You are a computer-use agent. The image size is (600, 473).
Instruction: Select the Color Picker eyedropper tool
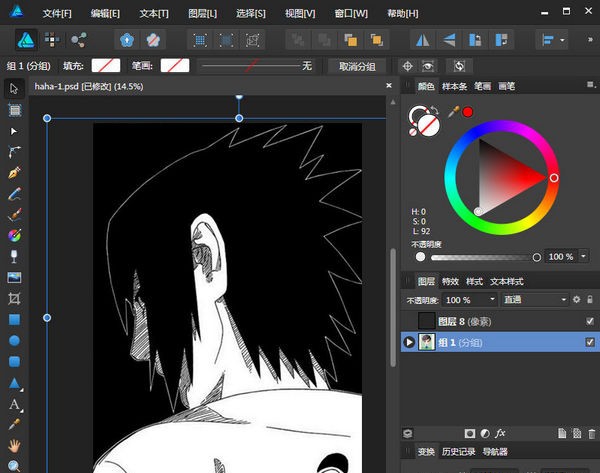pos(14,424)
